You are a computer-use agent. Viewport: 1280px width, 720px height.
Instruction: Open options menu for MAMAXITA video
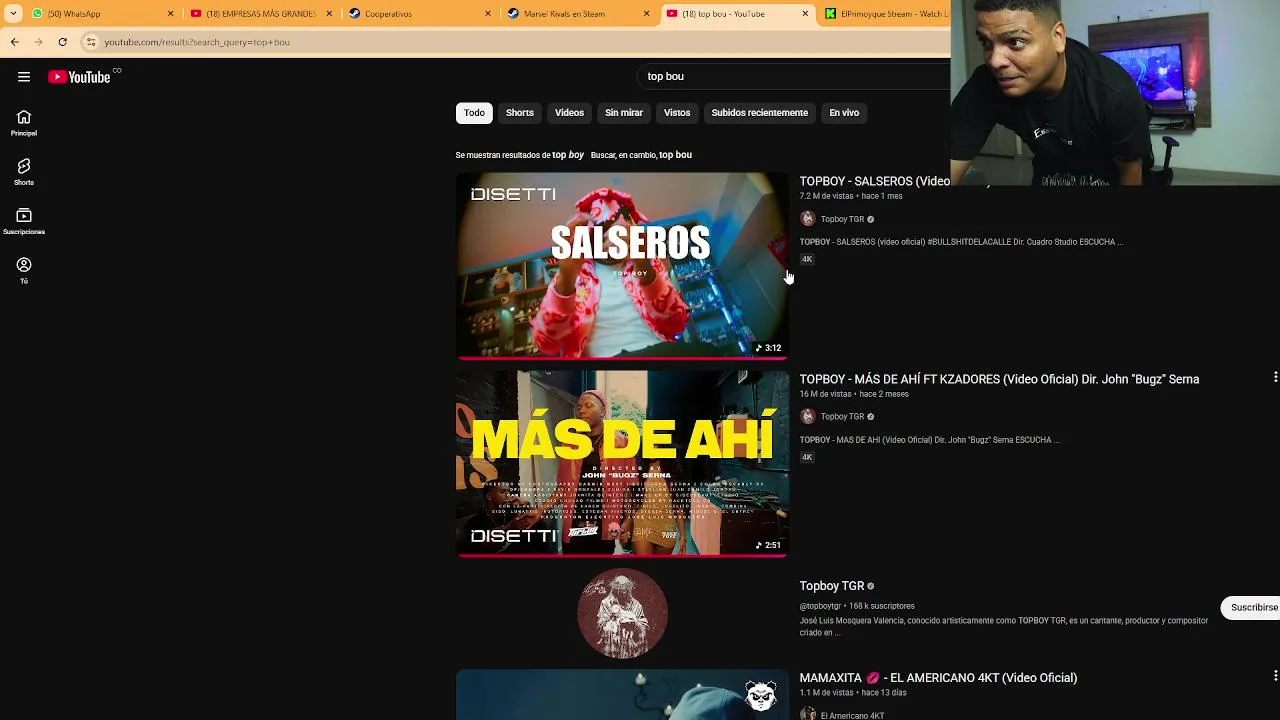[x=1275, y=676]
